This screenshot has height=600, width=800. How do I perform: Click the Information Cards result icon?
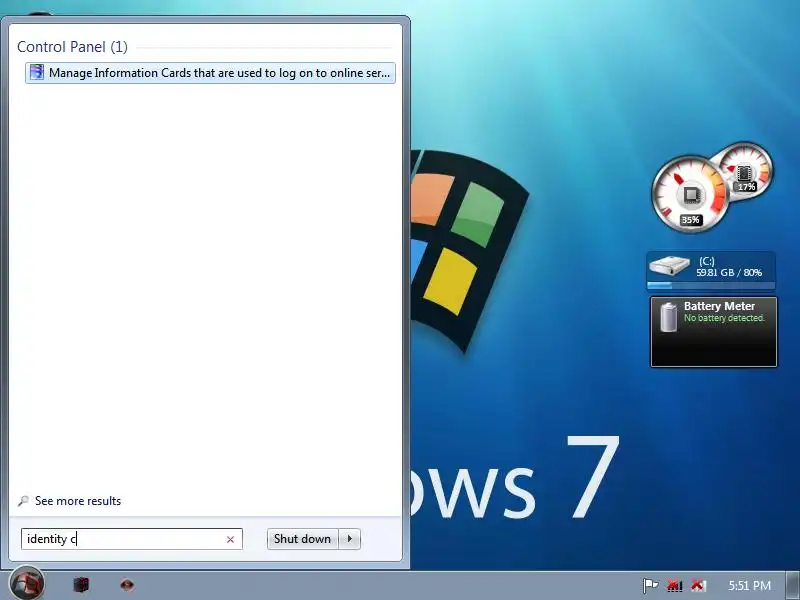click(x=37, y=72)
